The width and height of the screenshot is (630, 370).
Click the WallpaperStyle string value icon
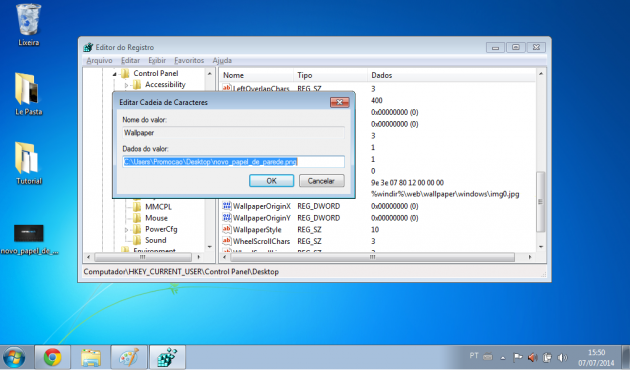click(x=227, y=229)
